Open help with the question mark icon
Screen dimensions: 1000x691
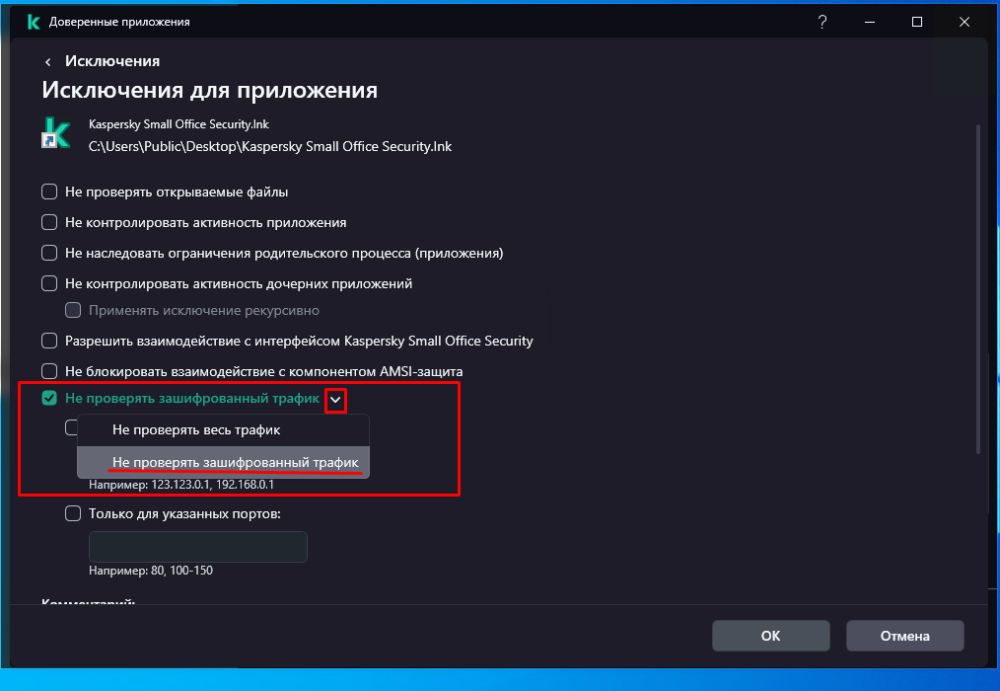822,22
